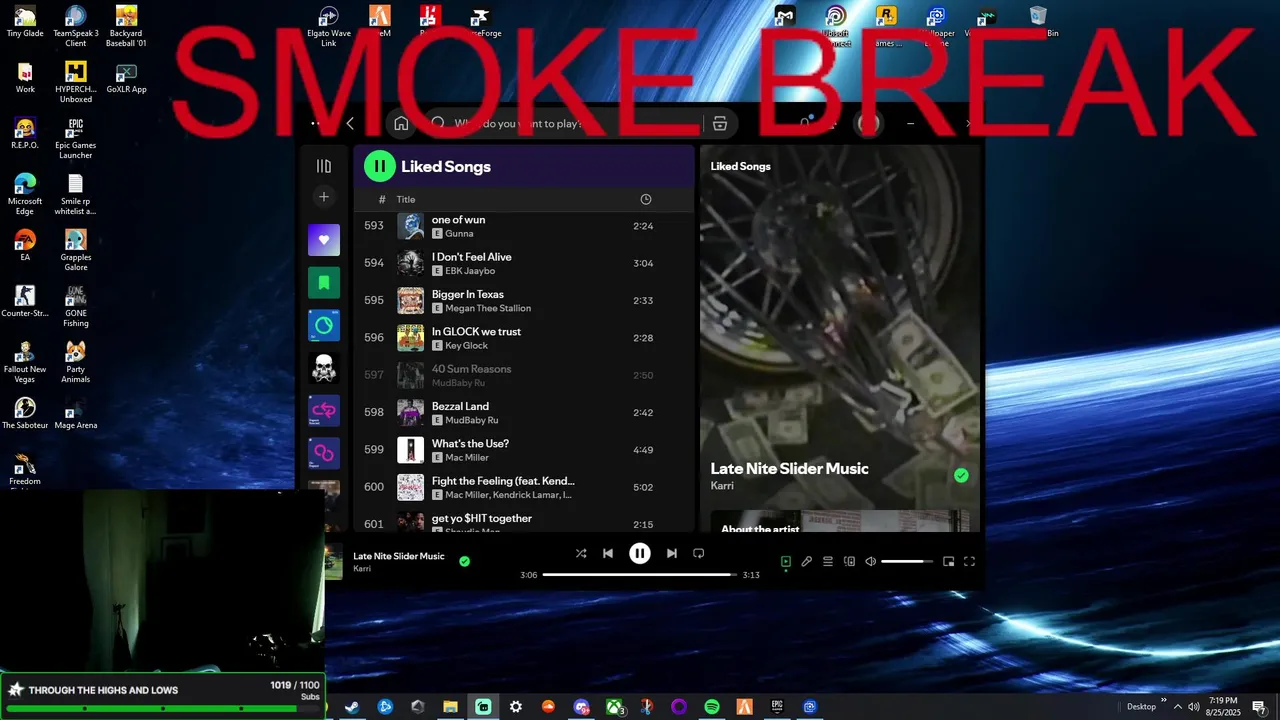Adjust the Spotify volume slider
This screenshot has height=720, width=1280.
[907, 562]
